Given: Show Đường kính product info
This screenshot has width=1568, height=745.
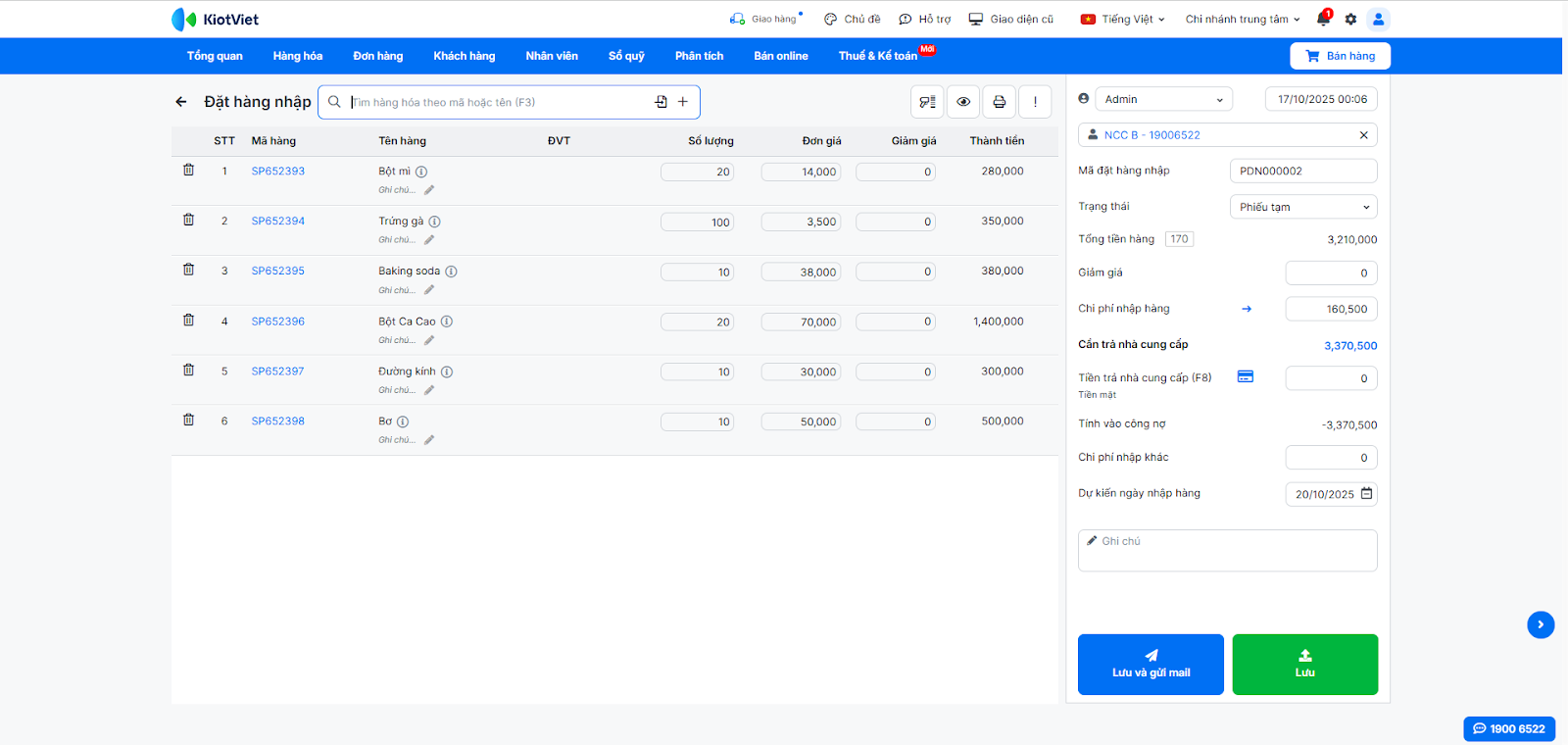Looking at the screenshot, I should coord(446,372).
